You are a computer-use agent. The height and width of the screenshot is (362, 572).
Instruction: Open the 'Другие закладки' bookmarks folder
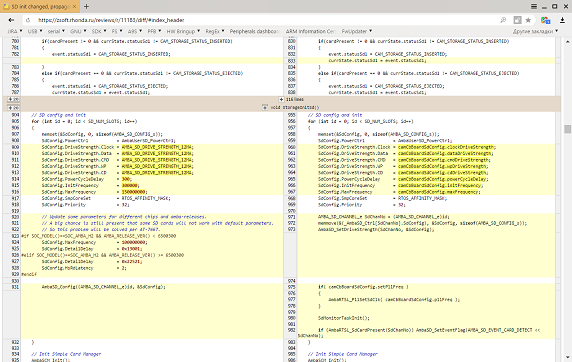pos(536,31)
